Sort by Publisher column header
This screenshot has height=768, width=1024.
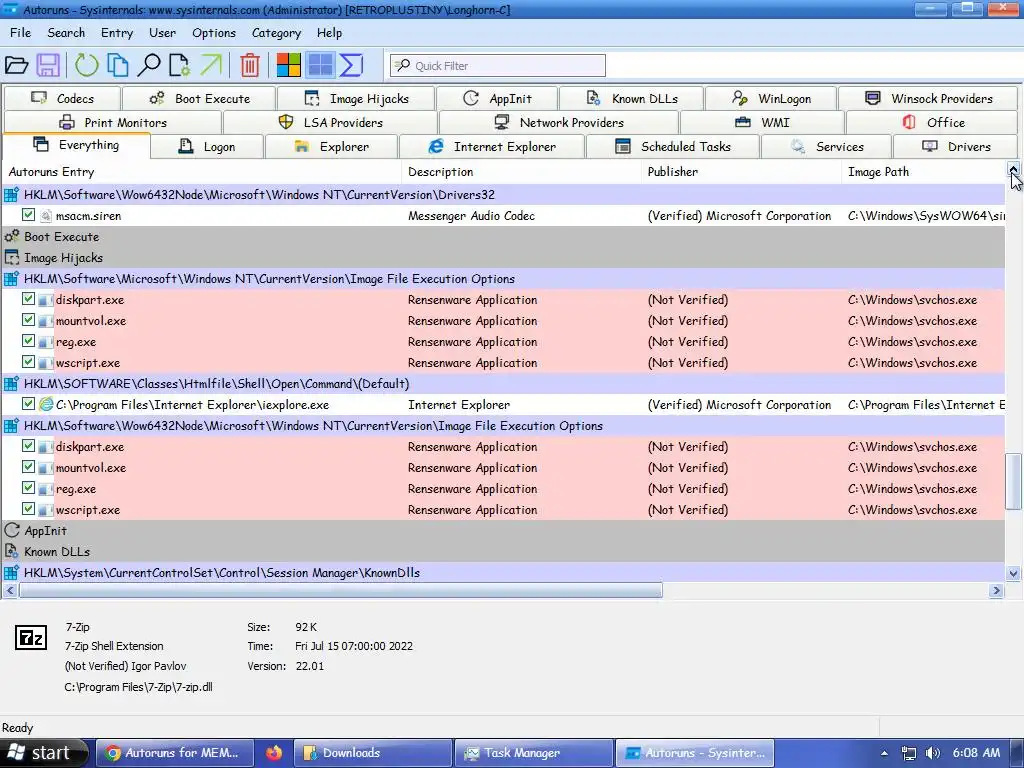coord(741,172)
